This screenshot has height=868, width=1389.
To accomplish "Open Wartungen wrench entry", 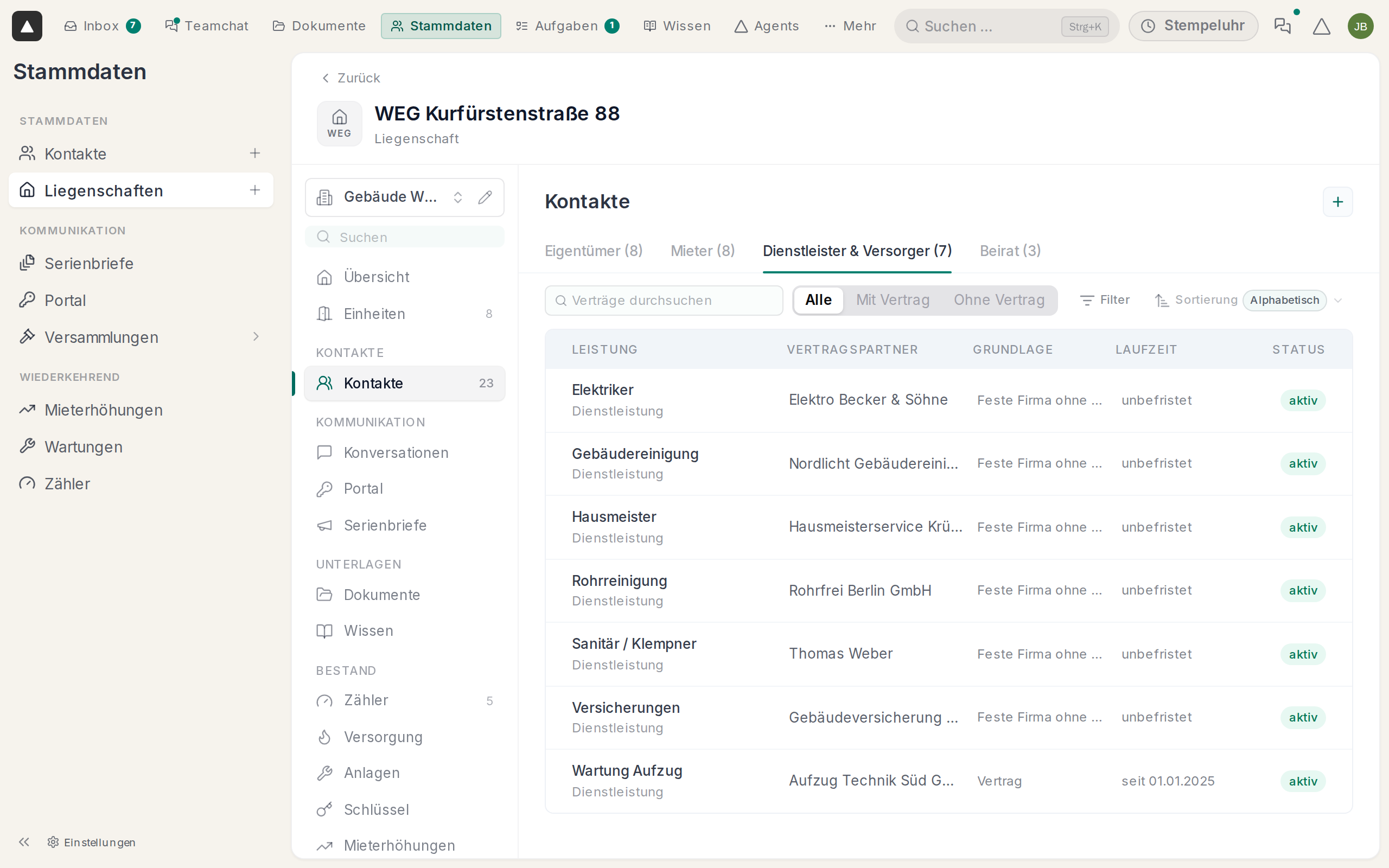I will [x=141, y=446].
